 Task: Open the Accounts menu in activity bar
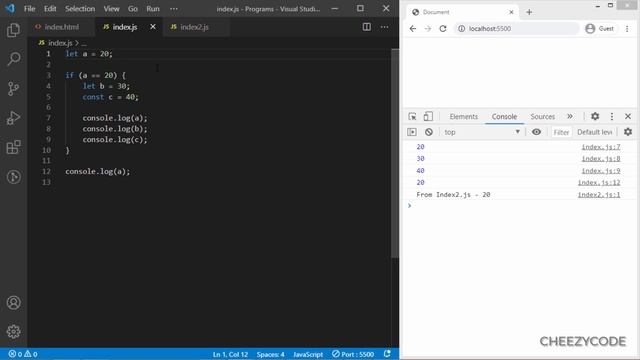pyautogui.click(x=13, y=302)
